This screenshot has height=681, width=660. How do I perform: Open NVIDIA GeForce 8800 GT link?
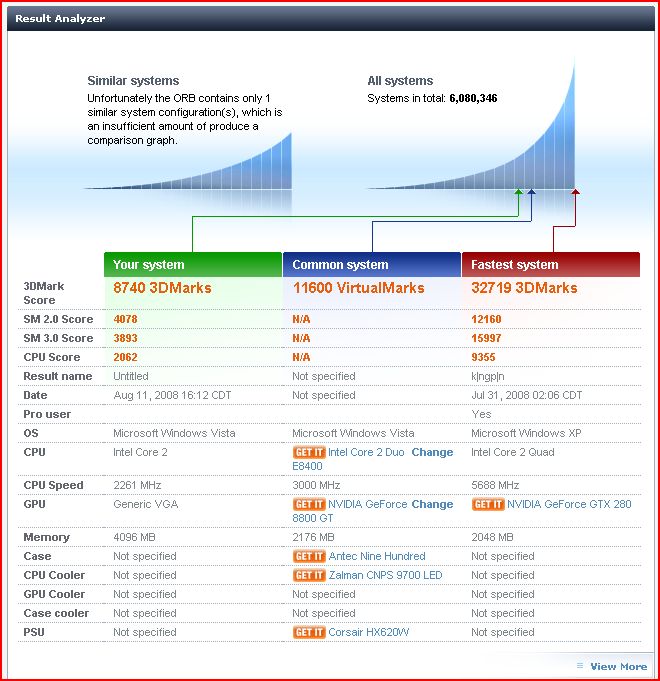pos(367,504)
